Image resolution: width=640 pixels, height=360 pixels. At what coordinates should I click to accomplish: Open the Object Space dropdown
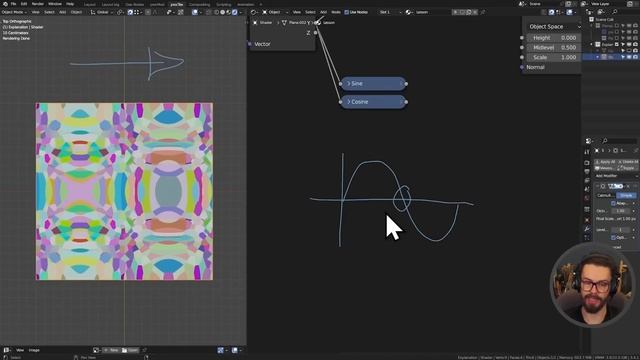coord(554,27)
